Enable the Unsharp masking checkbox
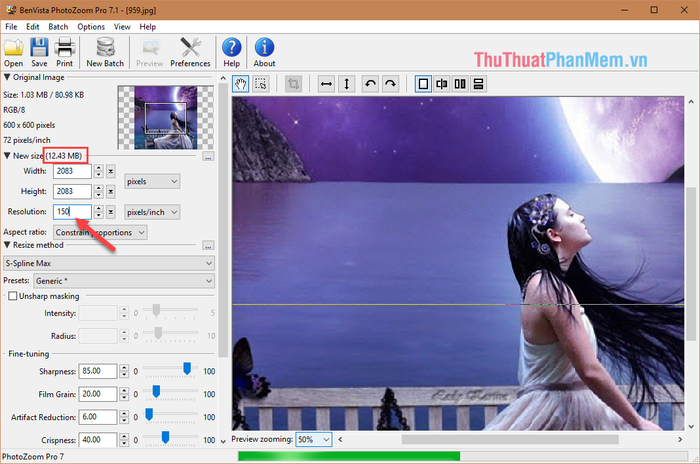Image resolution: width=700 pixels, height=464 pixels. point(12,296)
